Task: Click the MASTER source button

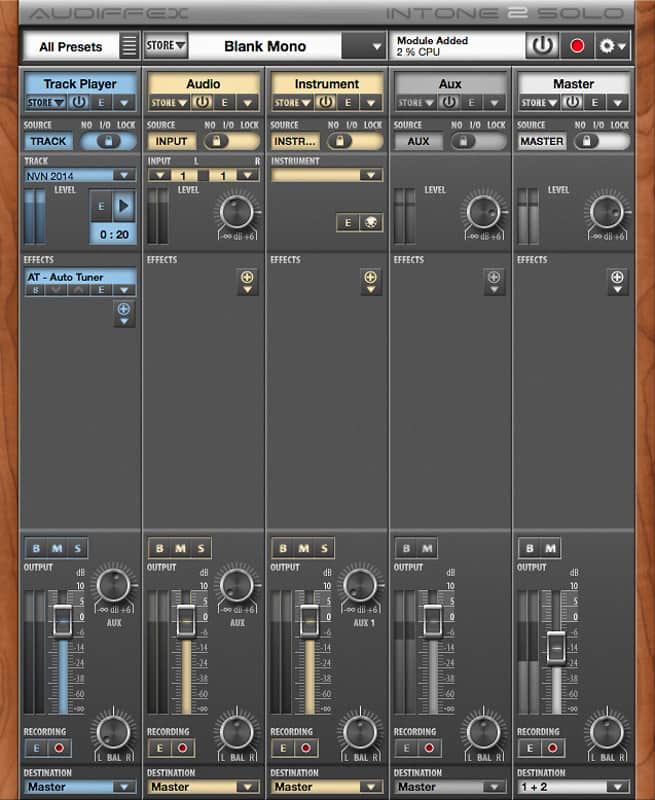Action: pos(542,141)
